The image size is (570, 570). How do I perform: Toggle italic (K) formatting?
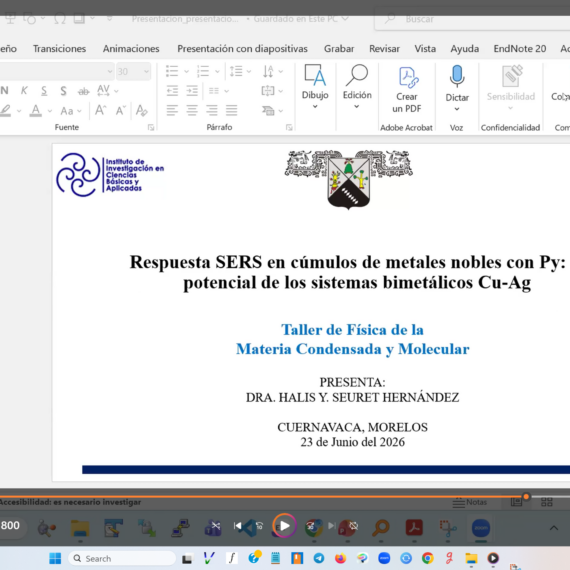pyautogui.click(x=24, y=91)
